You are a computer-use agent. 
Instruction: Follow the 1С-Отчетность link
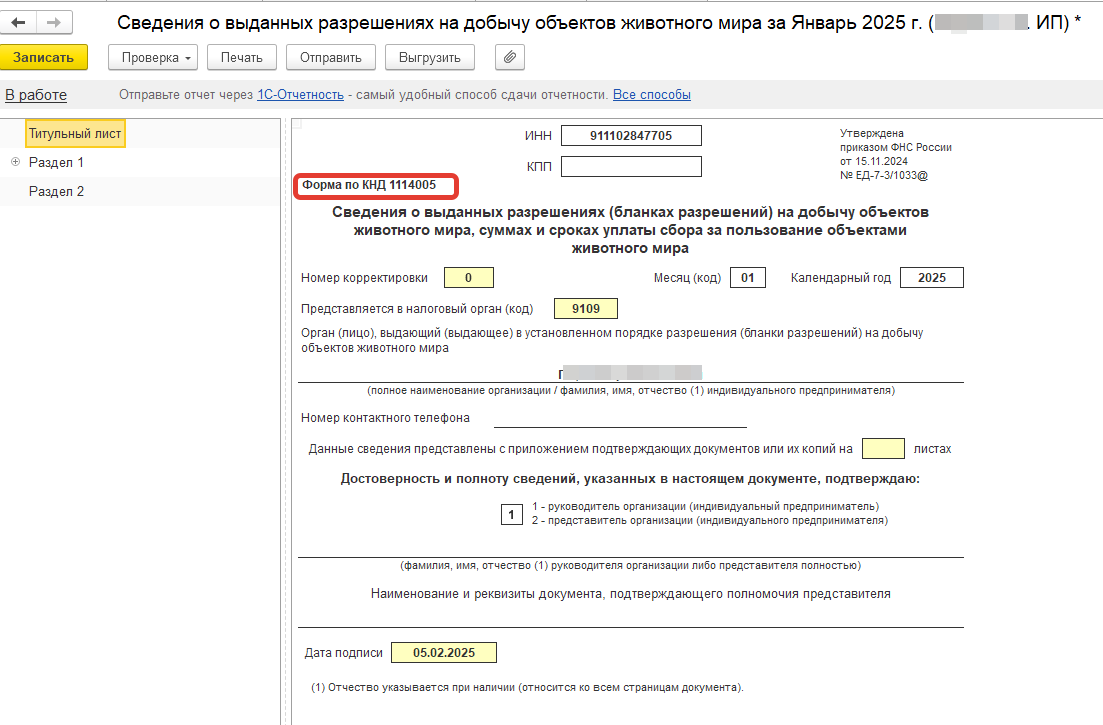300,95
